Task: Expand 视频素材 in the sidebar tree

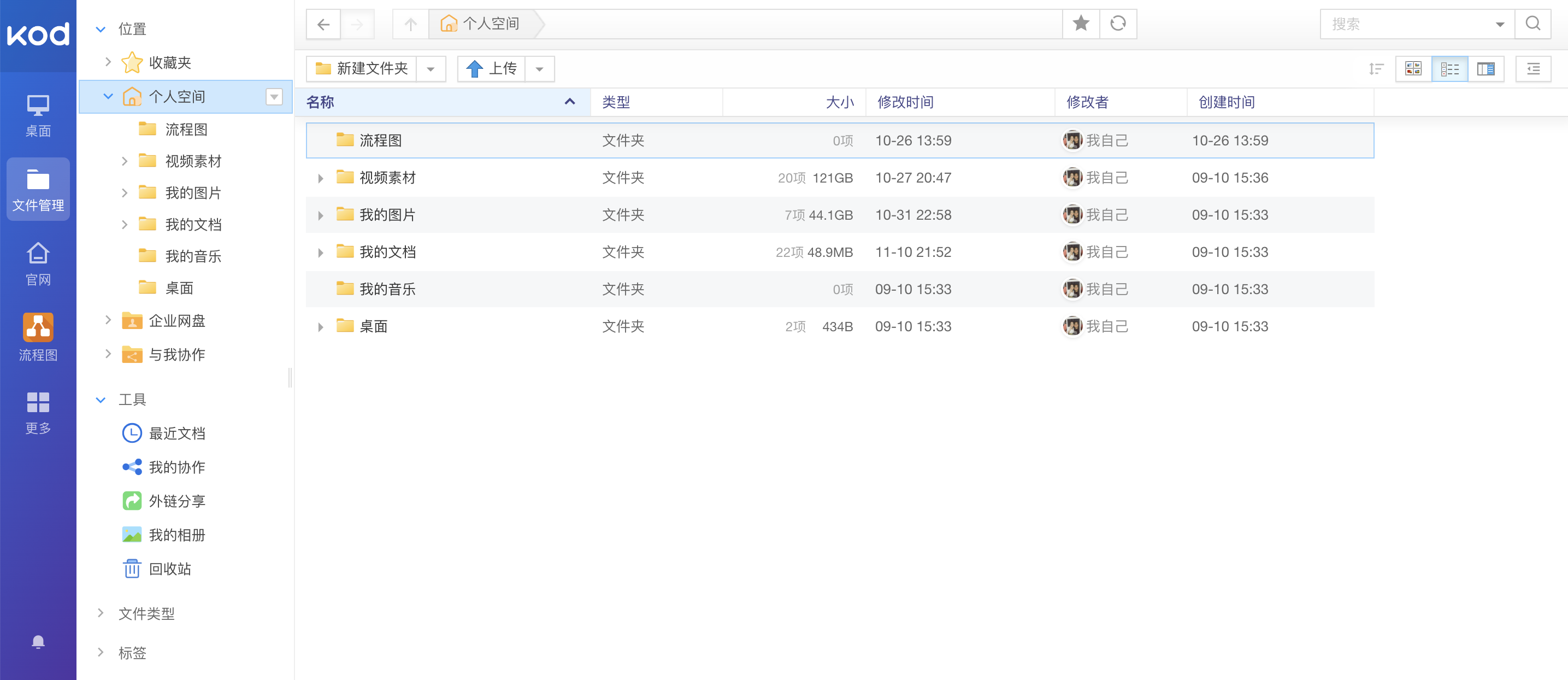Action: click(x=124, y=161)
